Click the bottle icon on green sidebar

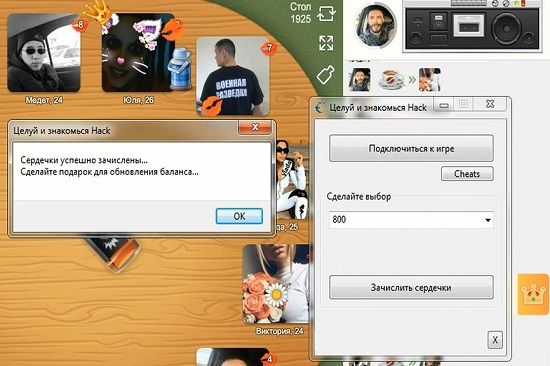[x=326, y=74]
